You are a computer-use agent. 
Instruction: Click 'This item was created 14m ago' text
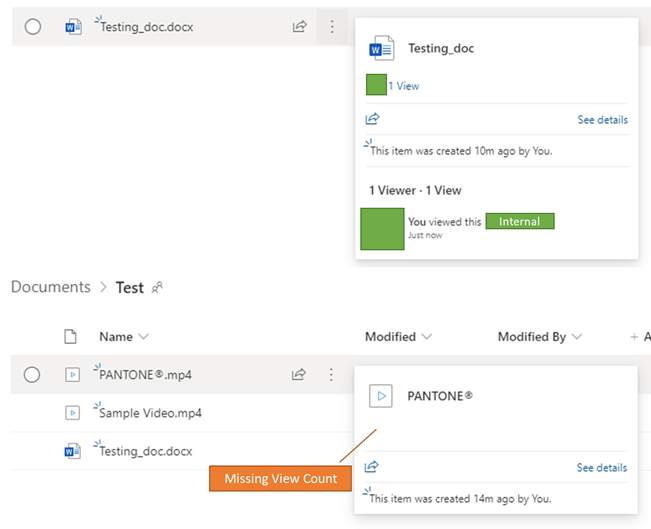click(460, 498)
